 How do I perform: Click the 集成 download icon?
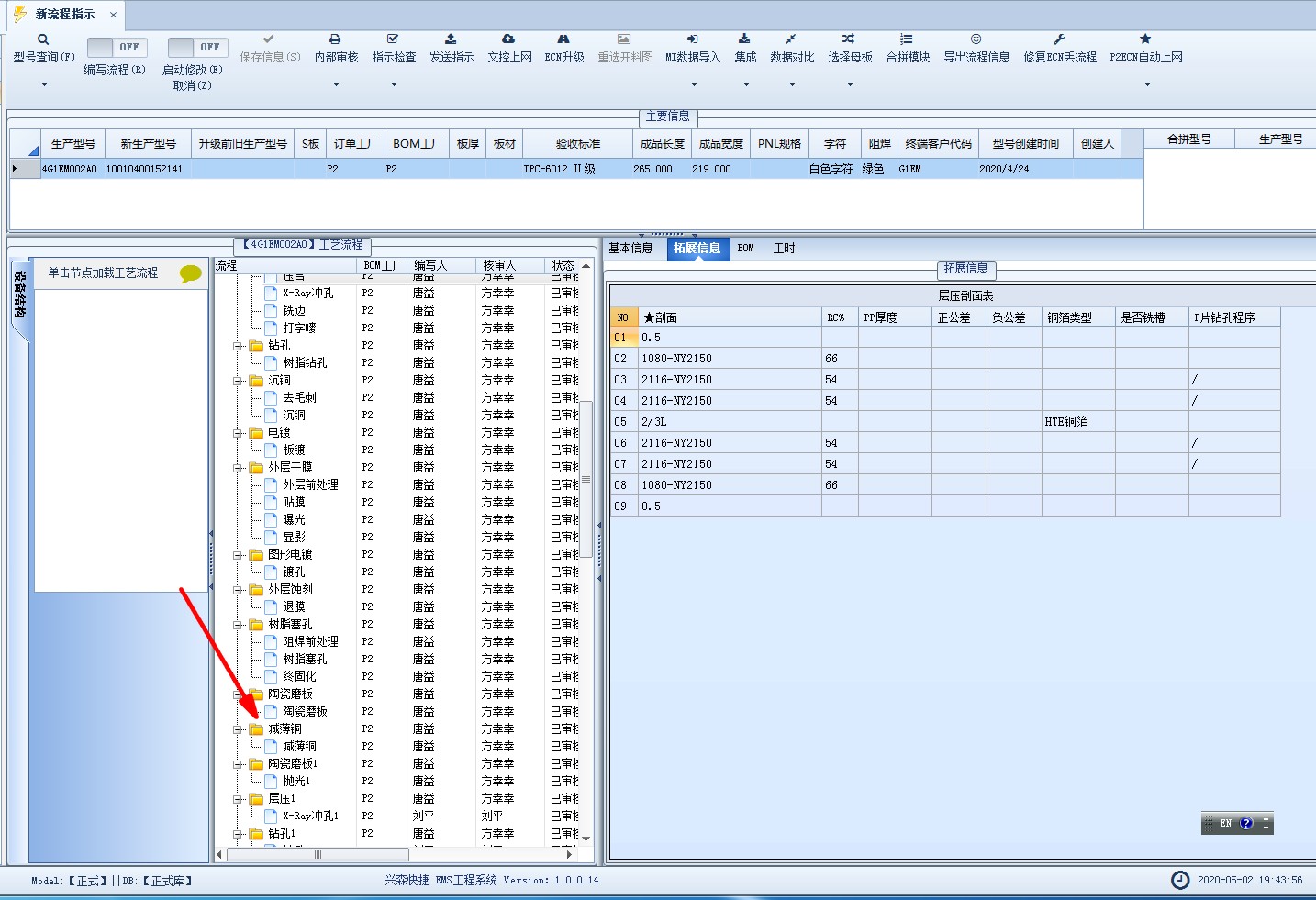[744, 39]
